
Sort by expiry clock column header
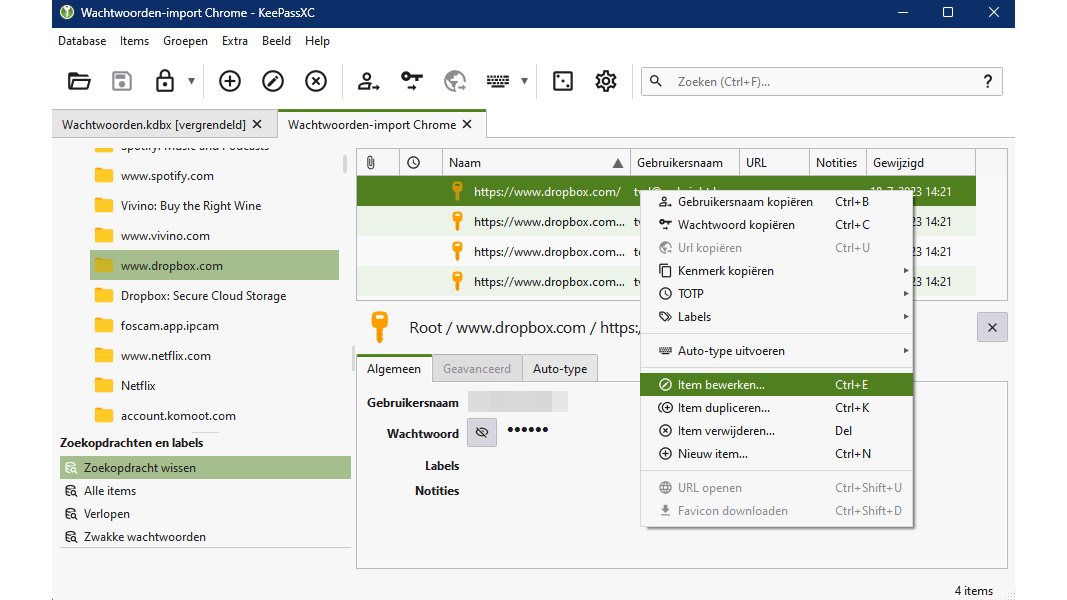(x=421, y=163)
